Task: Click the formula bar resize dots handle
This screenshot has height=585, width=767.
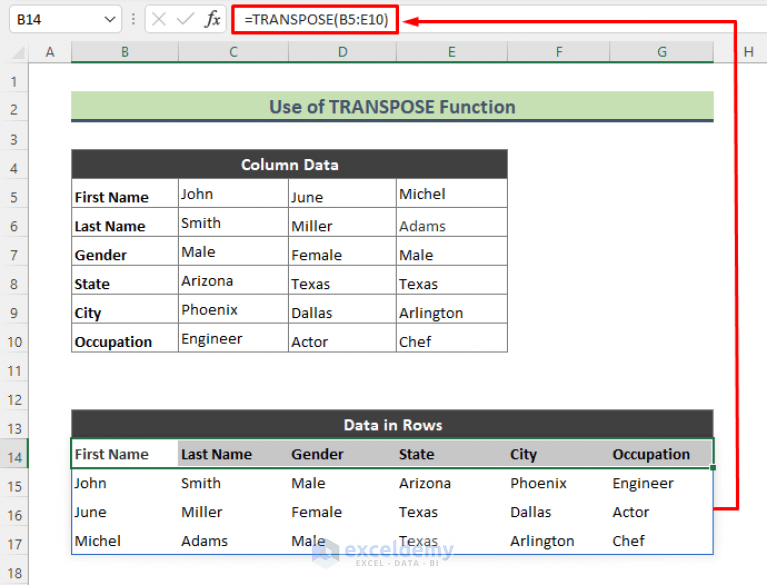Action: (x=133, y=19)
